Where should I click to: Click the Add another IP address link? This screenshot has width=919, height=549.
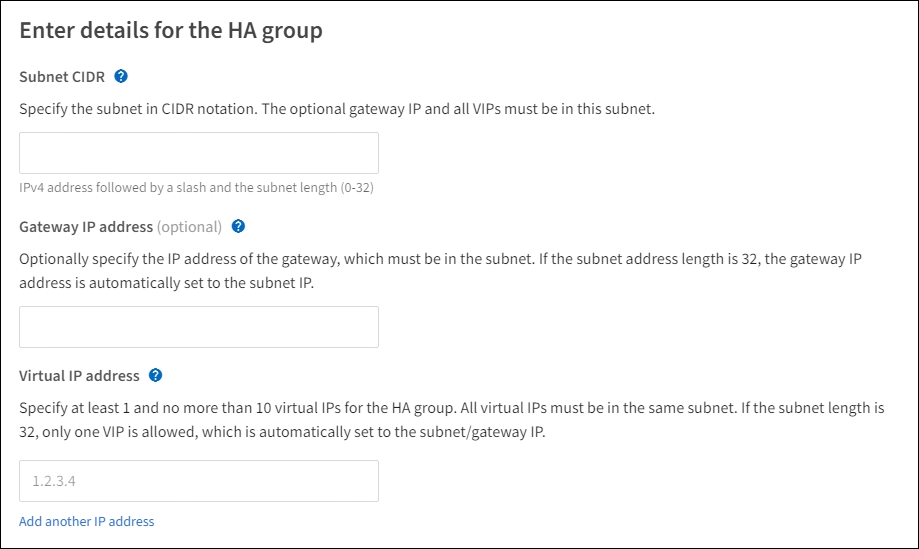coord(87,521)
